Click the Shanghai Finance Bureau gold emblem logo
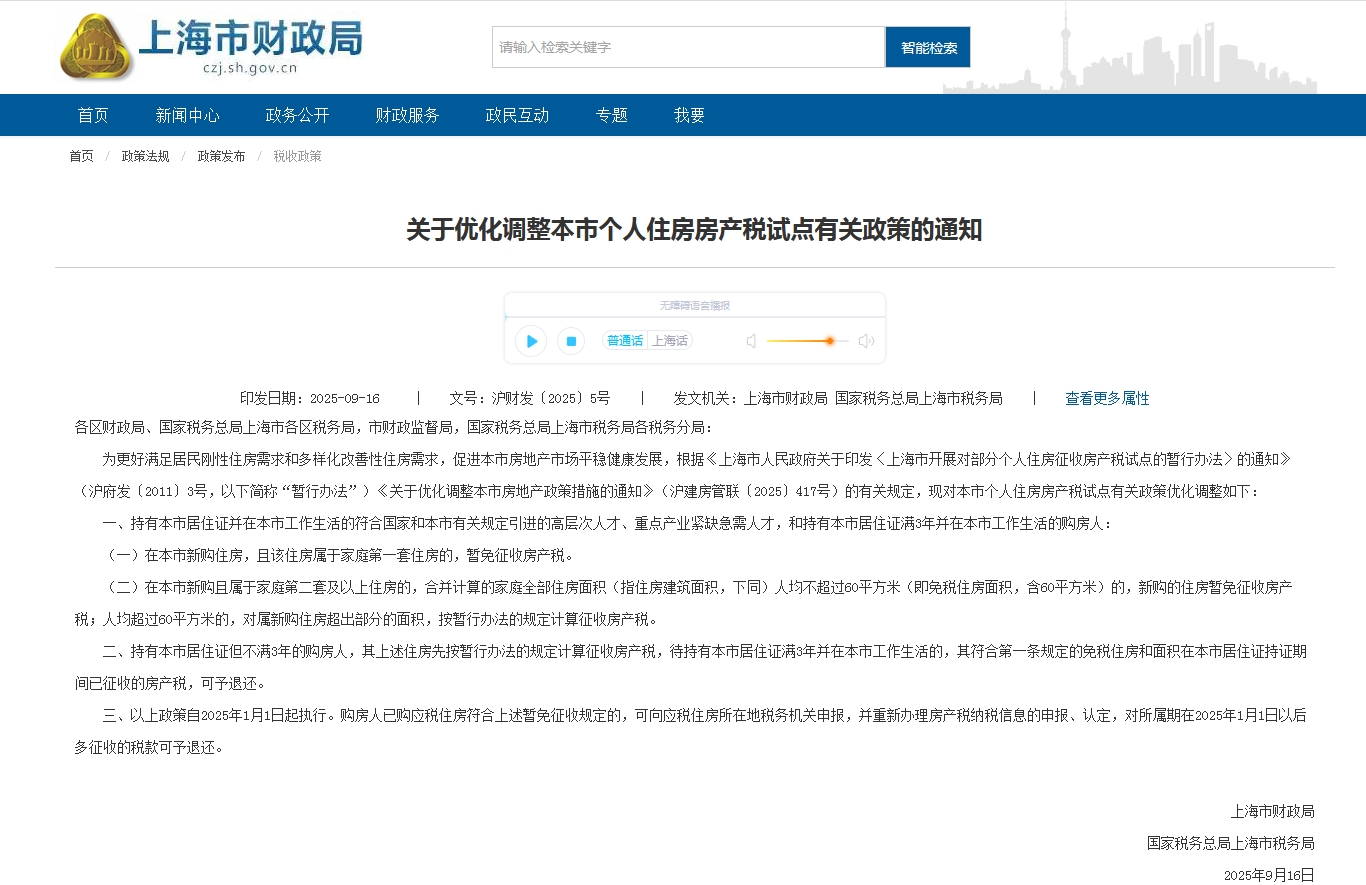 pos(96,48)
